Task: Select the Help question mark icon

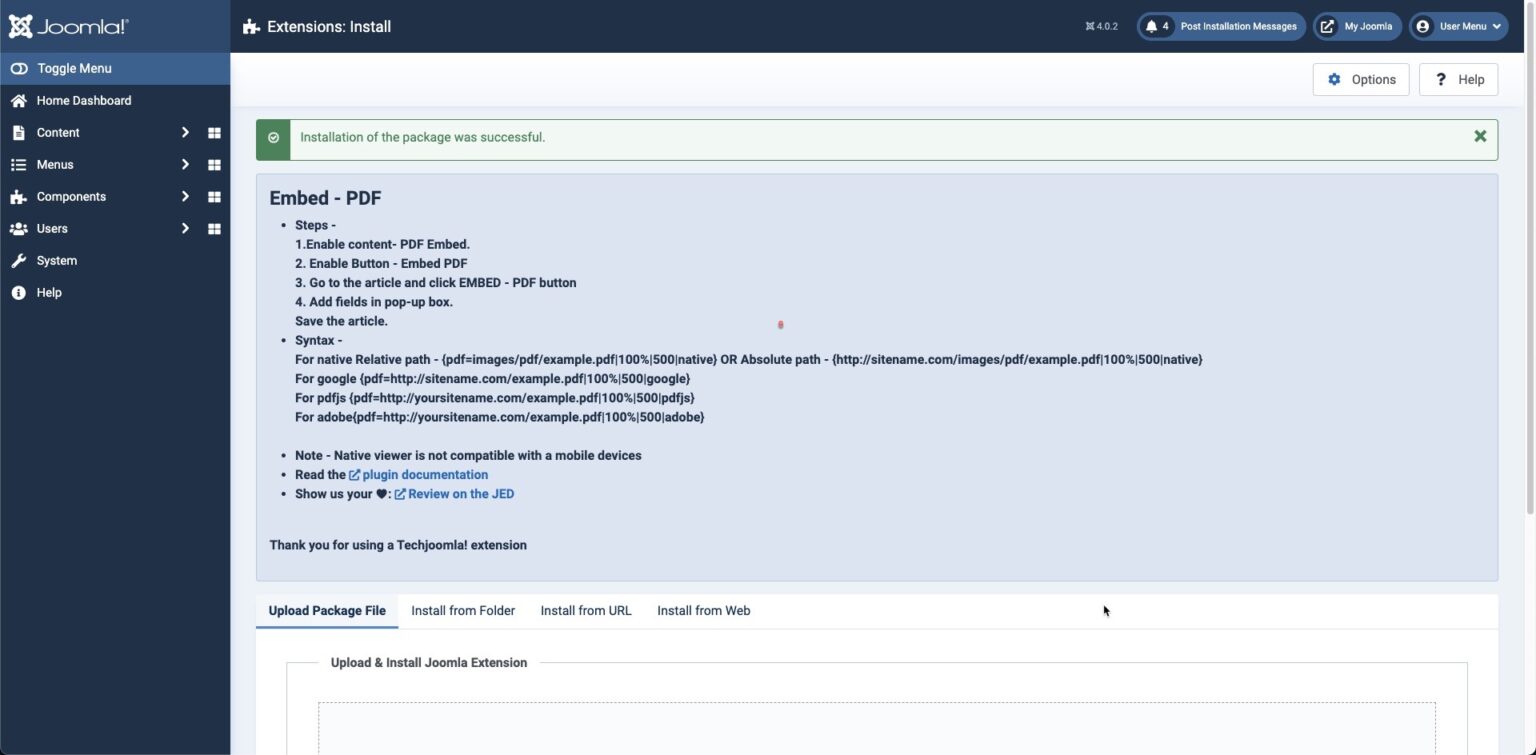Action: pos(1441,79)
